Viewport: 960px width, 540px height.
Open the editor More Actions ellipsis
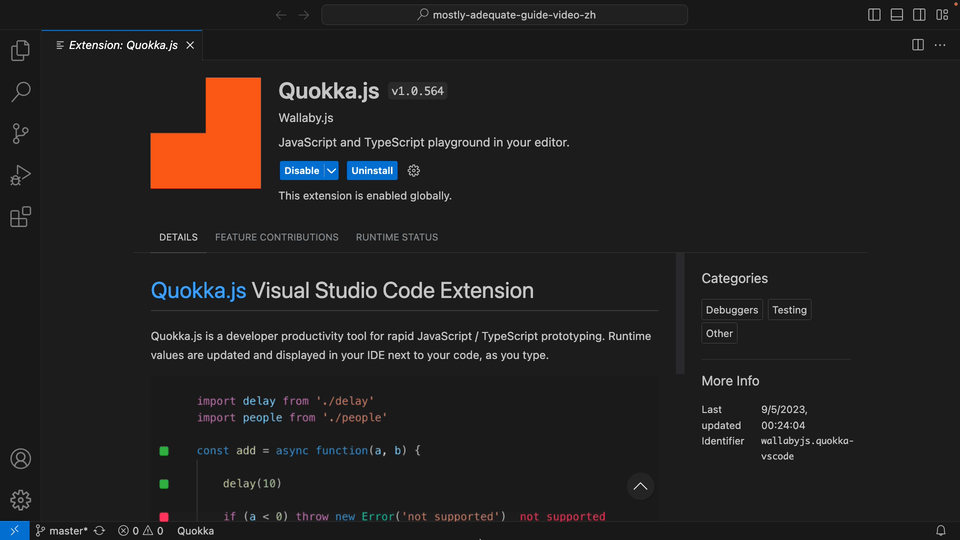click(x=940, y=45)
